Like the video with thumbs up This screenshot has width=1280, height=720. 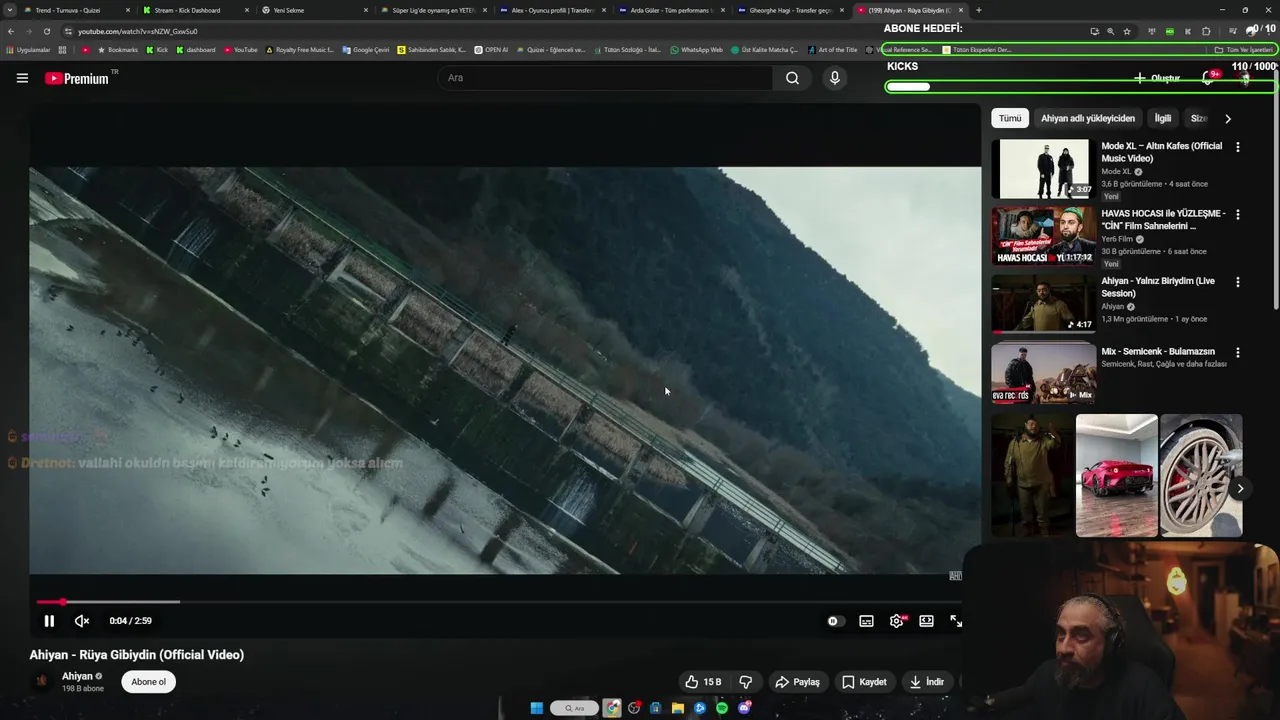(x=703, y=682)
